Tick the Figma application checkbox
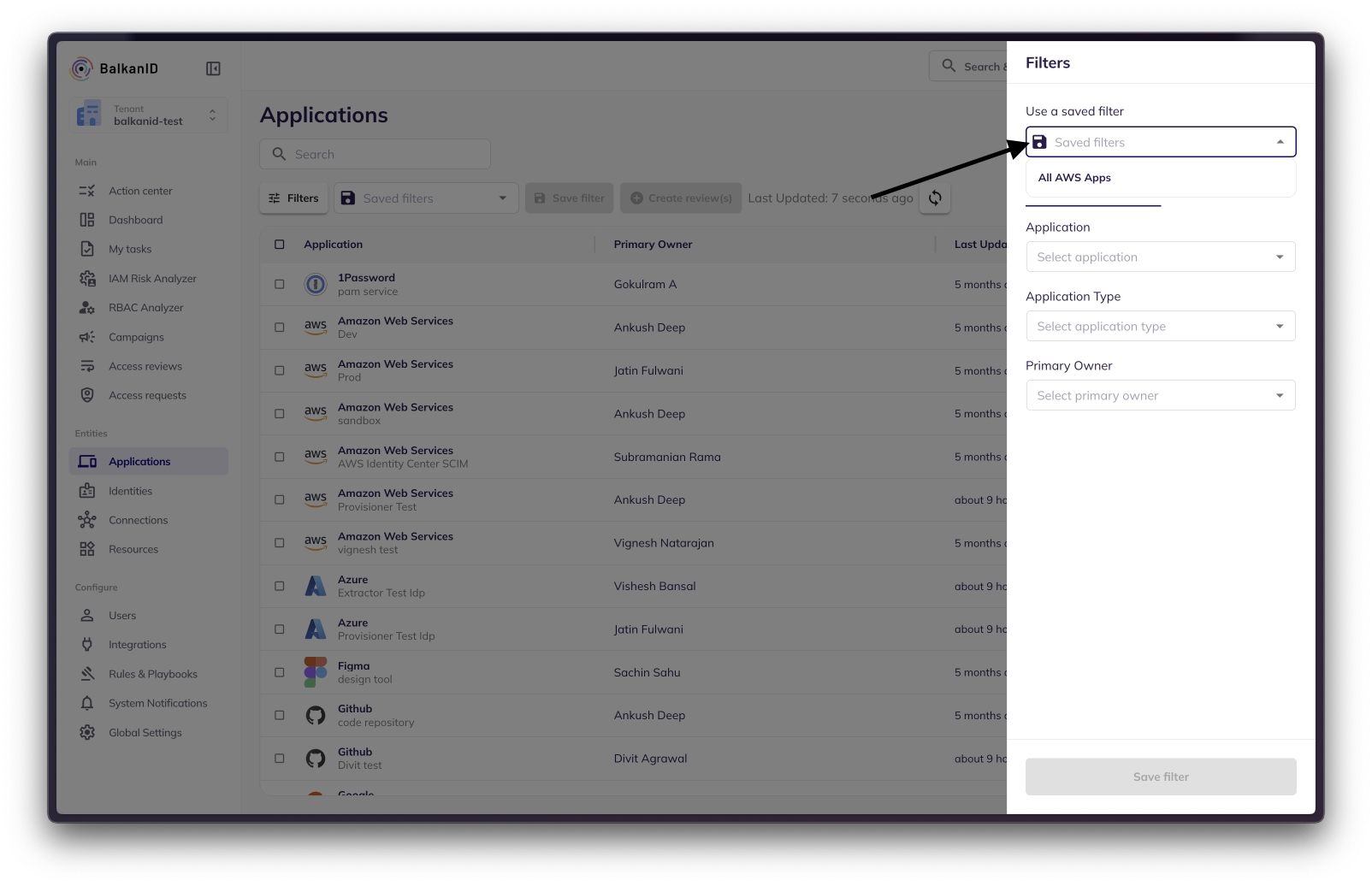The width and height of the screenshot is (1372, 886). 280,672
